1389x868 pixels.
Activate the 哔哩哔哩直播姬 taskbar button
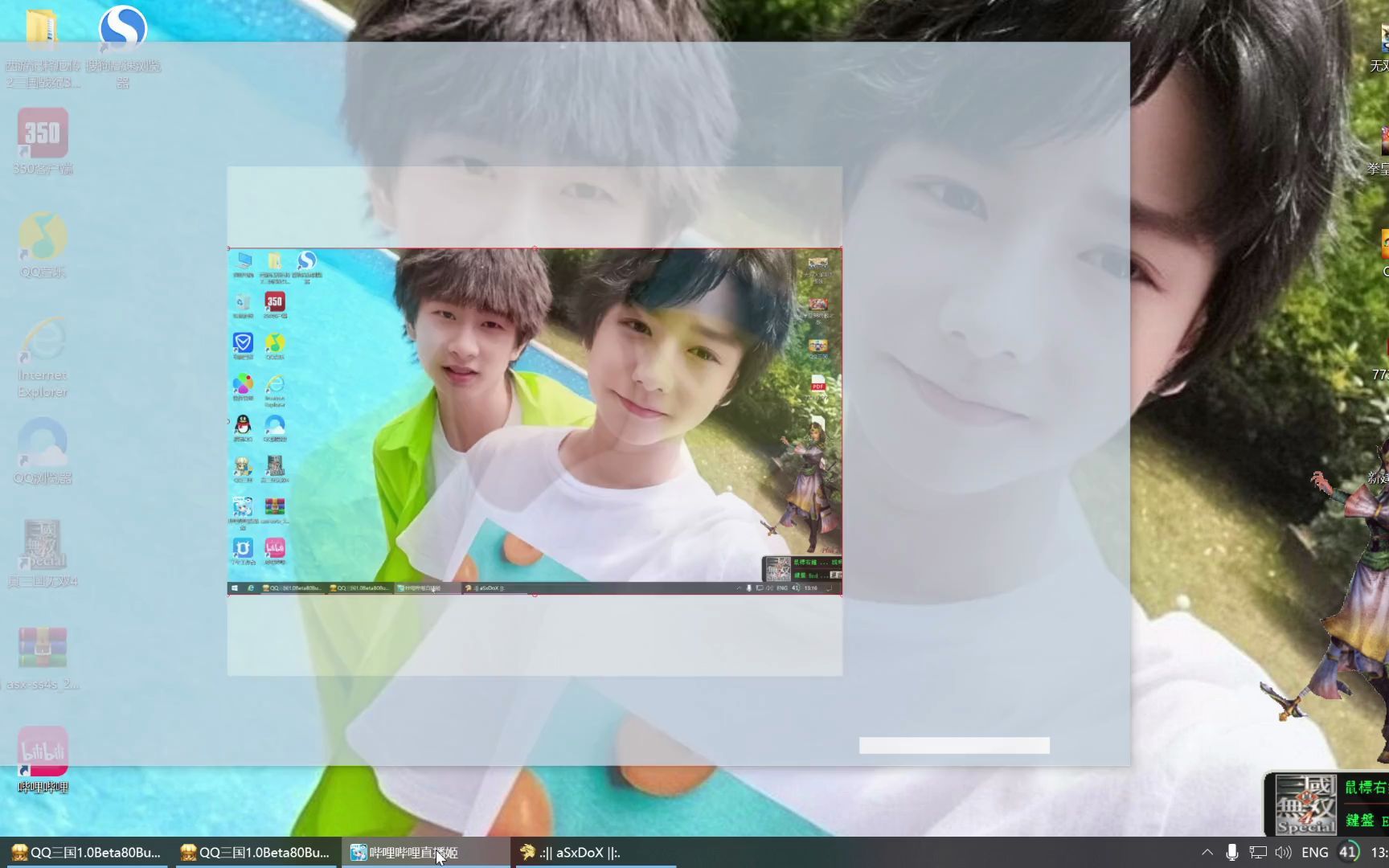[x=426, y=852]
